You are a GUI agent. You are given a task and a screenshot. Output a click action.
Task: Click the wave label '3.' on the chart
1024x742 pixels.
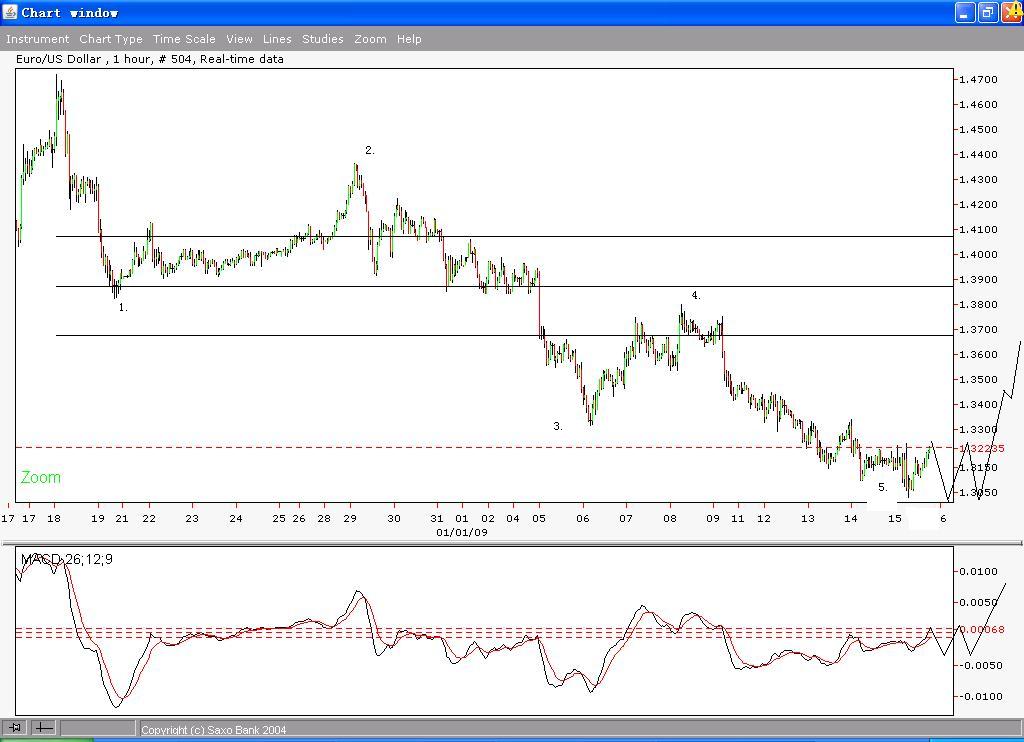(x=558, y=427)
